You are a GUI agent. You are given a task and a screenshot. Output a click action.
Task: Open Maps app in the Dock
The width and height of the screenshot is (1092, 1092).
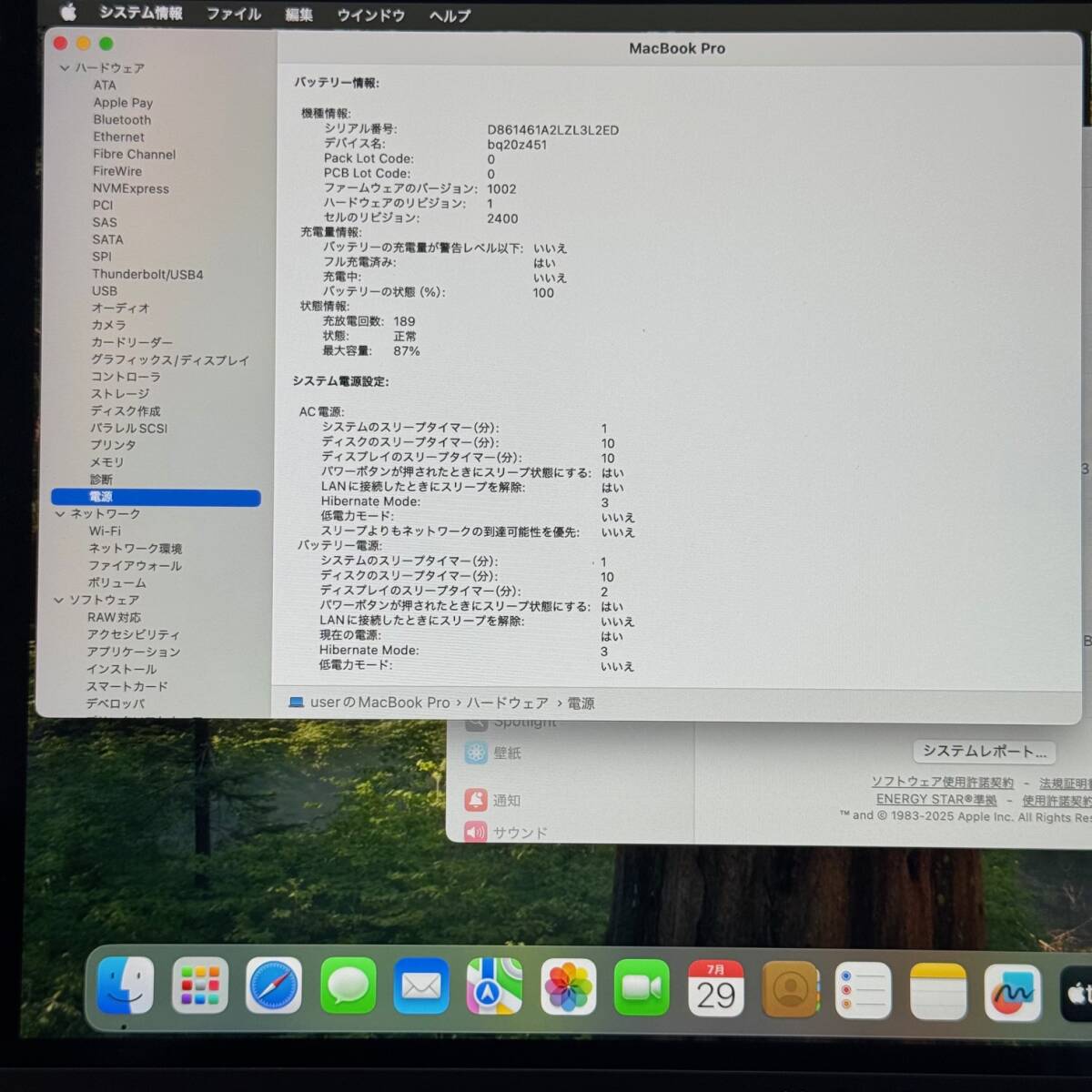pyautogui.click(x=495, y=987)
